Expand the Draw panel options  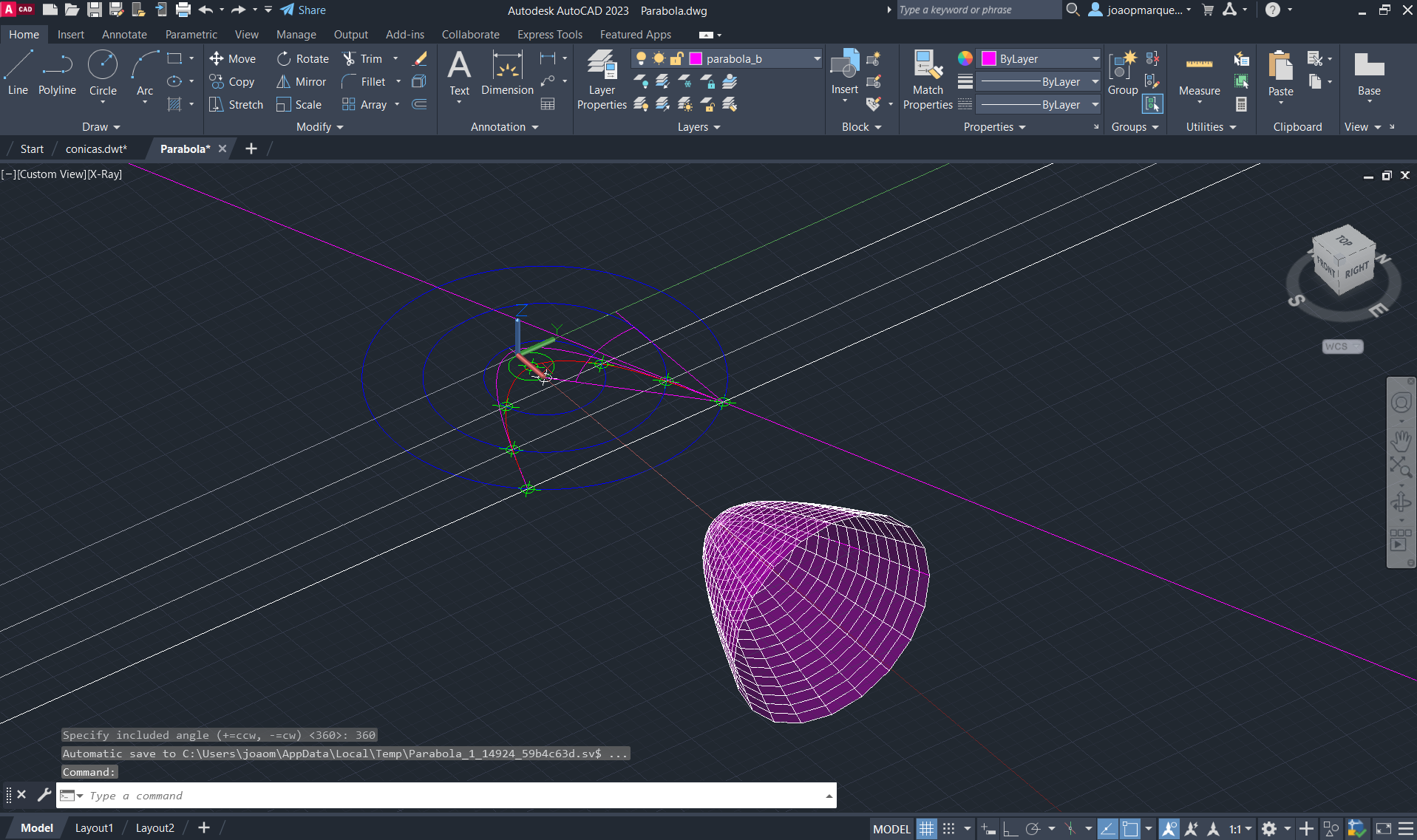click(101, 127)
